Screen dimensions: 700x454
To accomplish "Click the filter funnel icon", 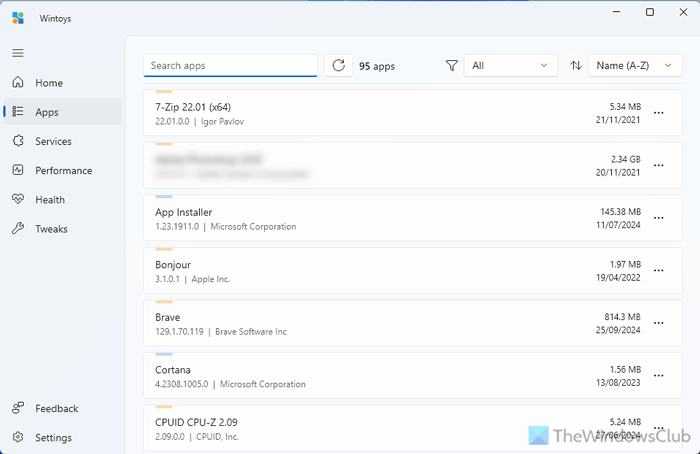I will point(452,66).
